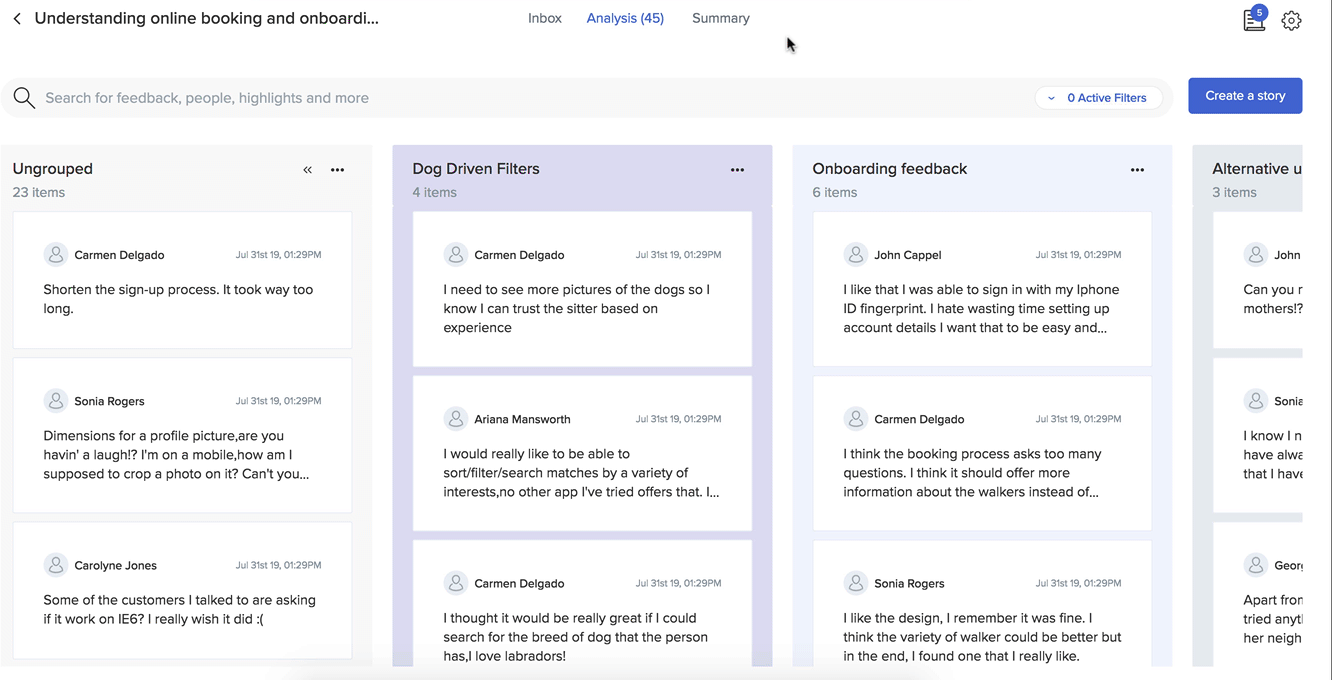Open the notes icon with badge 5
Viewport: 1332px width, 680px height.
(1254, 20)
